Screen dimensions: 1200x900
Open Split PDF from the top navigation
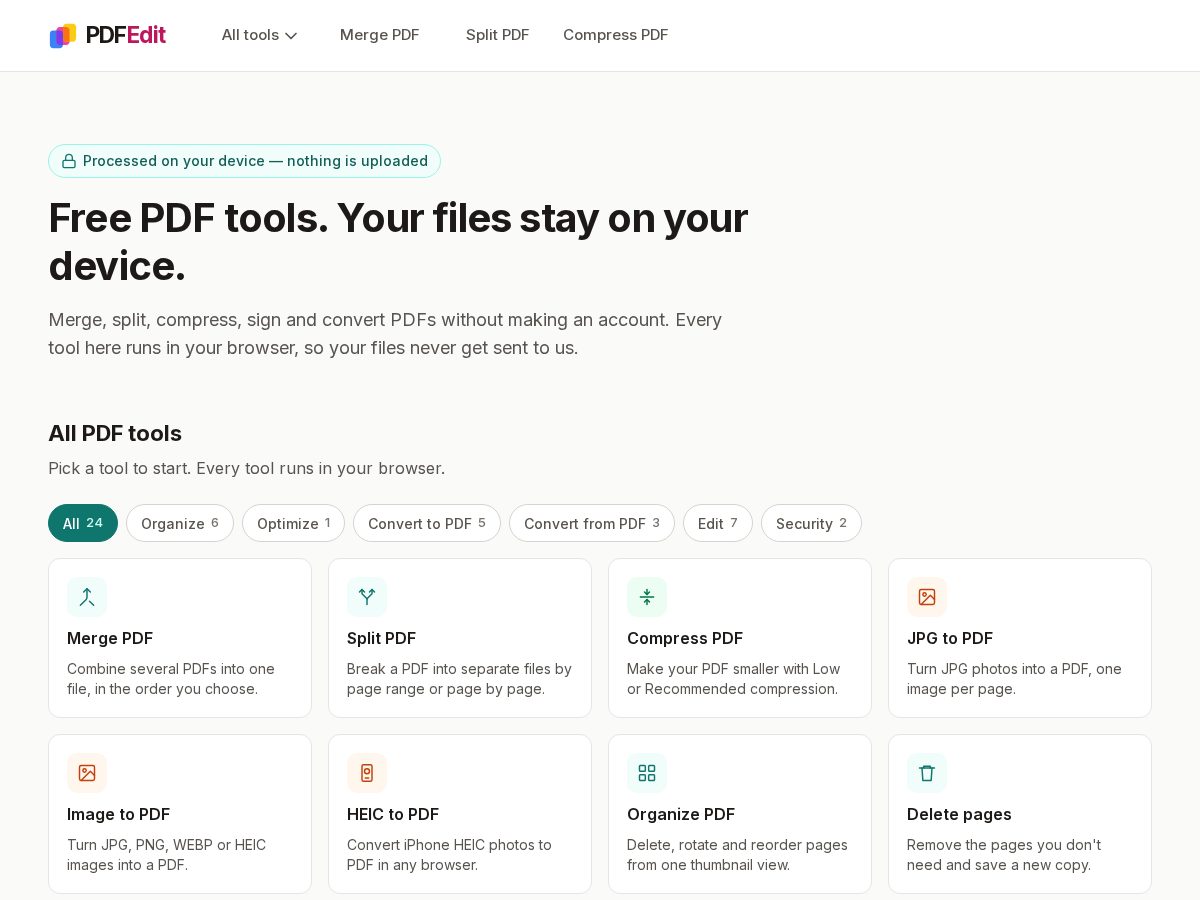pyautogui.click(x=497, y=35)
